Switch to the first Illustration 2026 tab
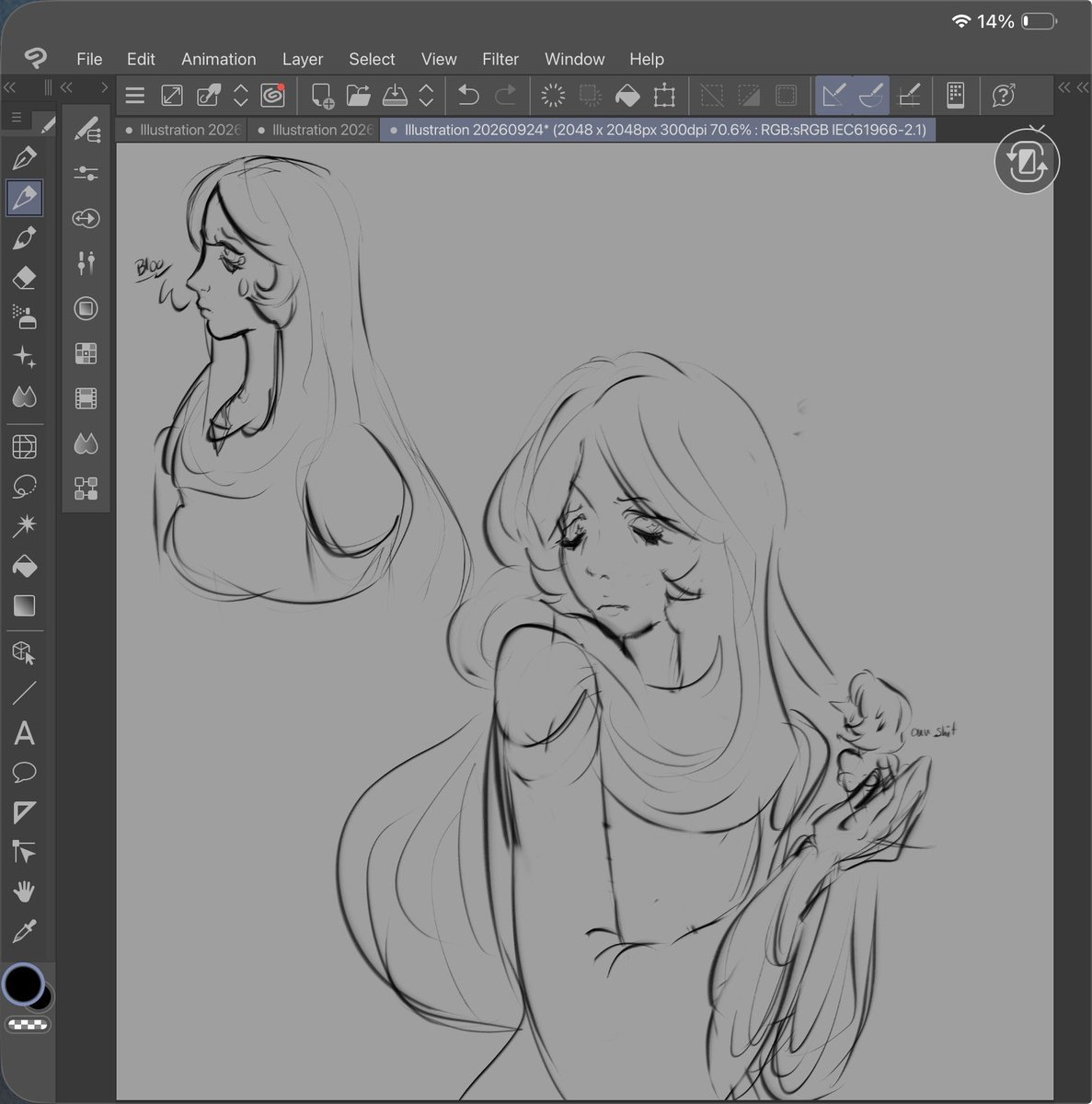This screenshot has width=1092, height=1104. pyautogui.click(x=182, y=130)
